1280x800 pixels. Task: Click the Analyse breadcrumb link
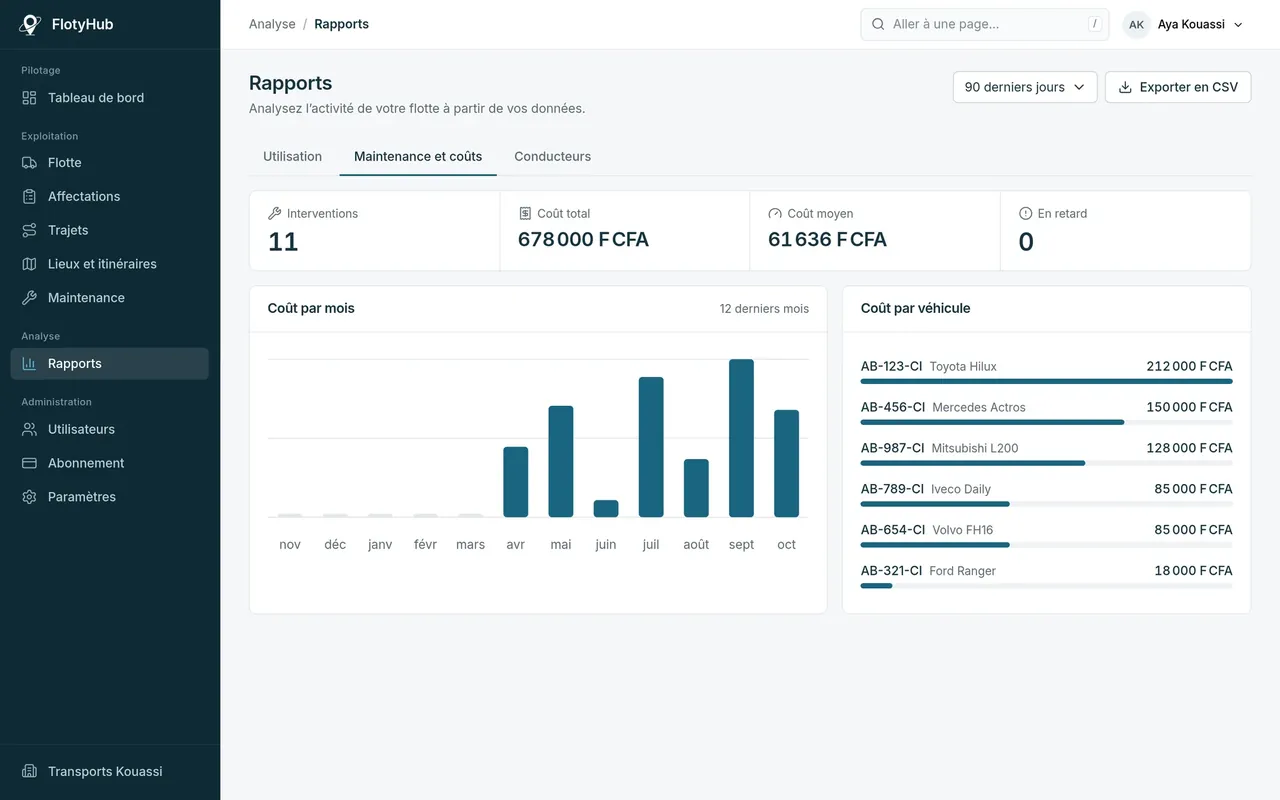tap(272, 24)
